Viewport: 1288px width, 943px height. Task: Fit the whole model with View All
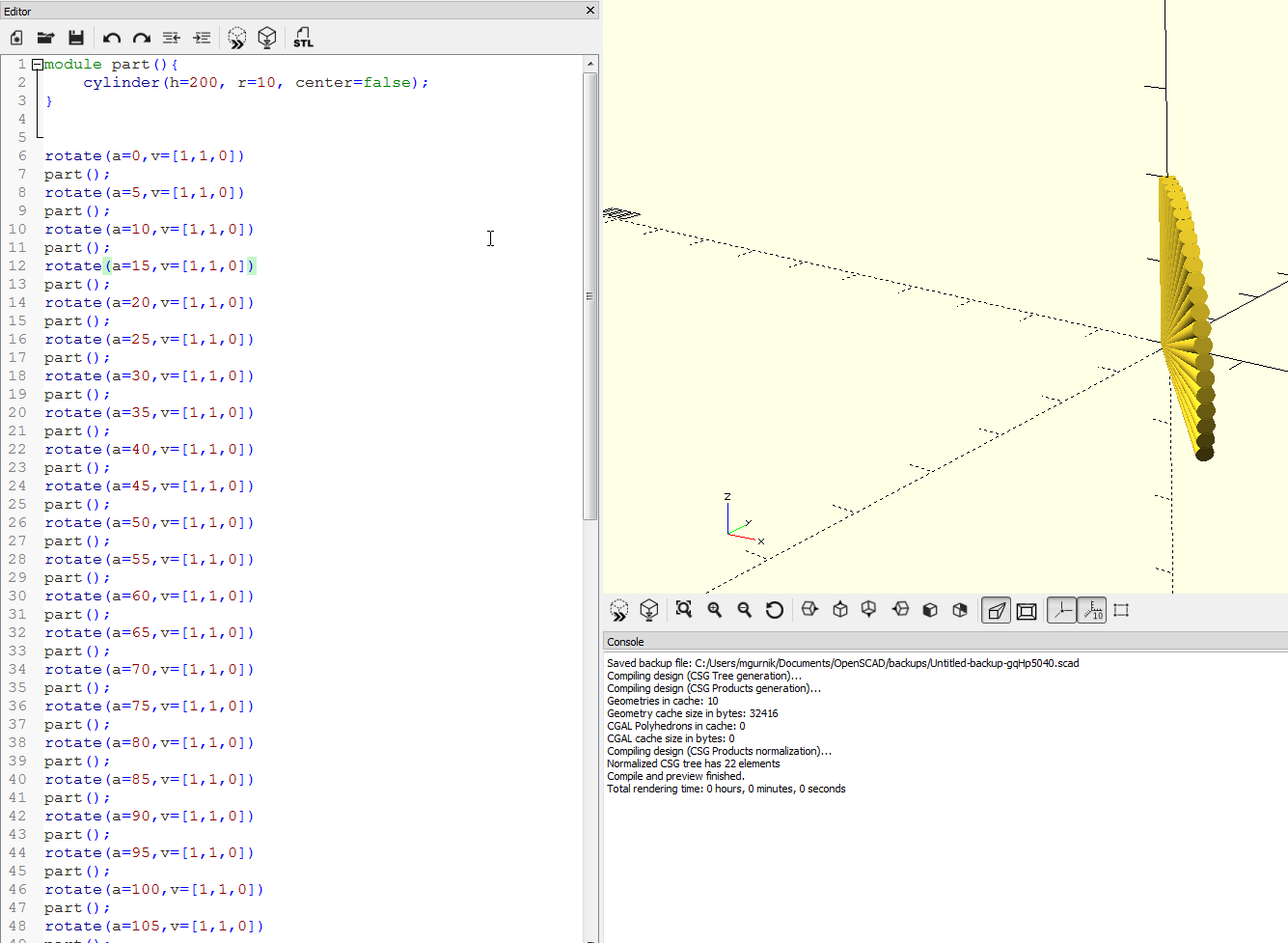click(684, 610)
